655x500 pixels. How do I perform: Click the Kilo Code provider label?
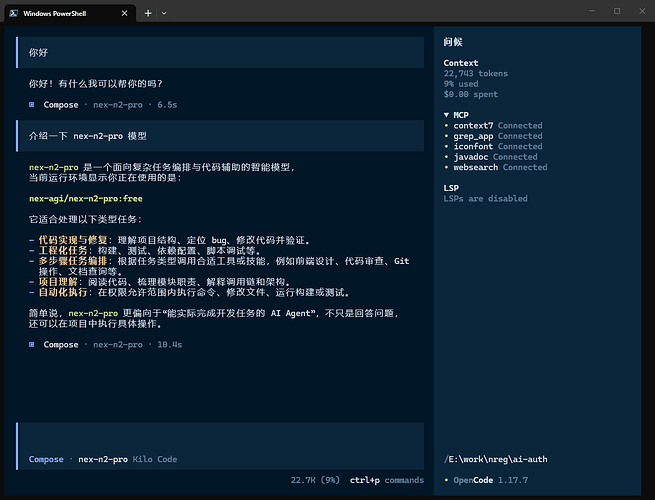pyautogui.click(x=155, y=459)
